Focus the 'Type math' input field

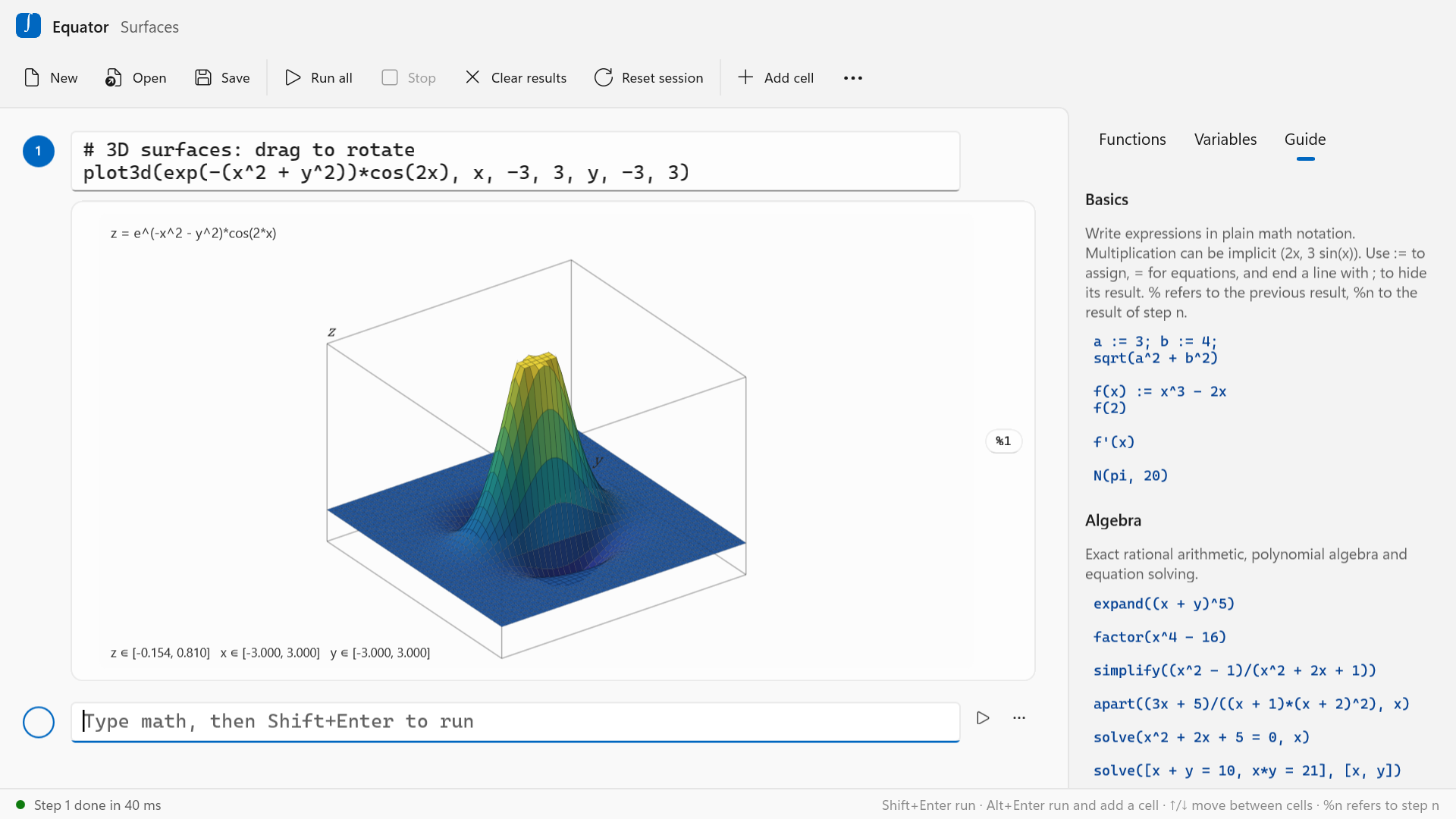click(516, 721)
